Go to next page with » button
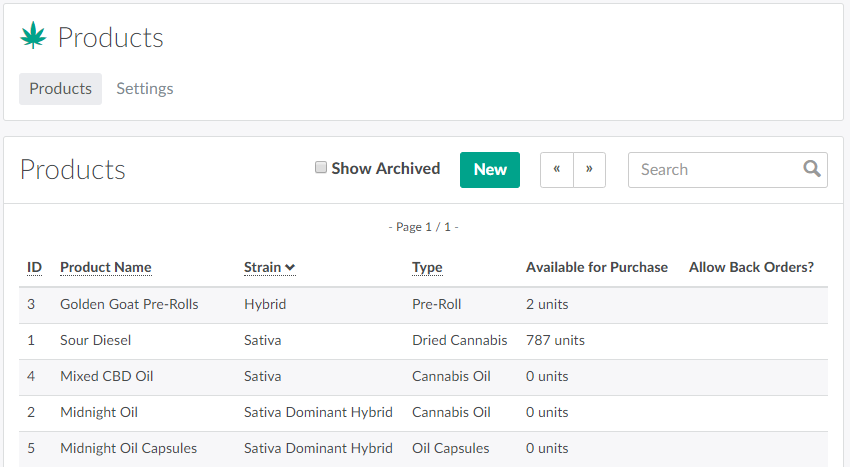Image resolution: width=850 pixels, height=467 pixels. (590, 169)
